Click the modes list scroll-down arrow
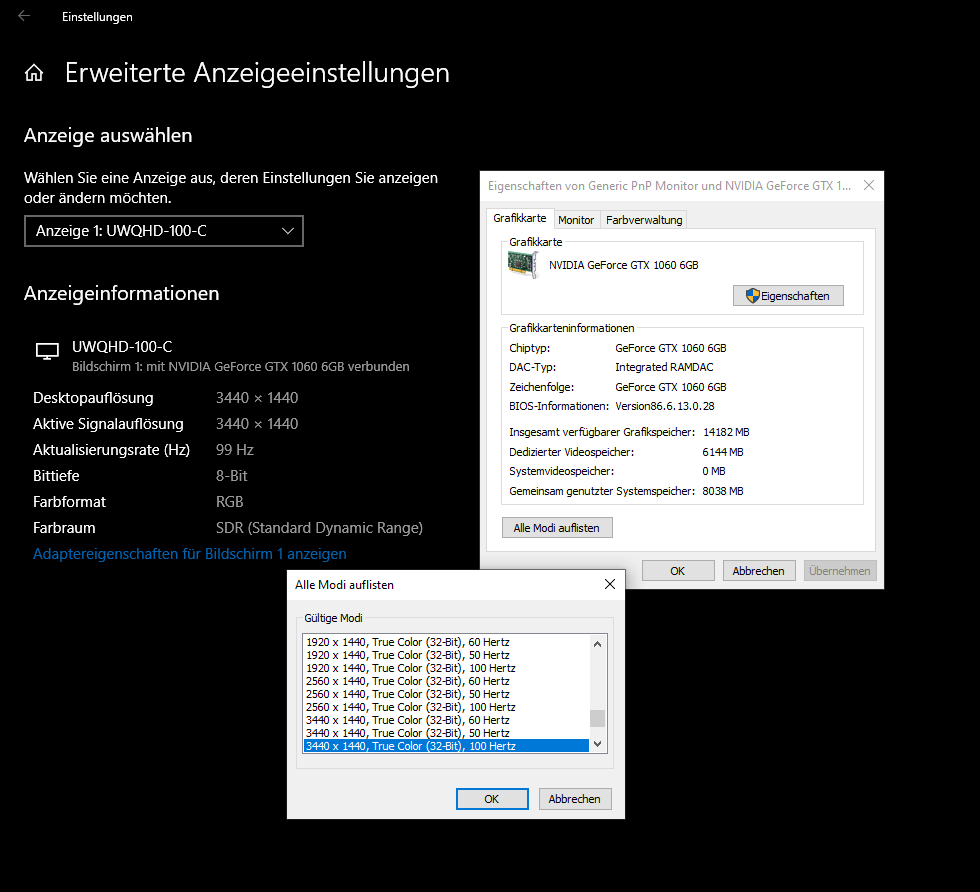This screenshot has width=980, height=892. pos(598,743)
